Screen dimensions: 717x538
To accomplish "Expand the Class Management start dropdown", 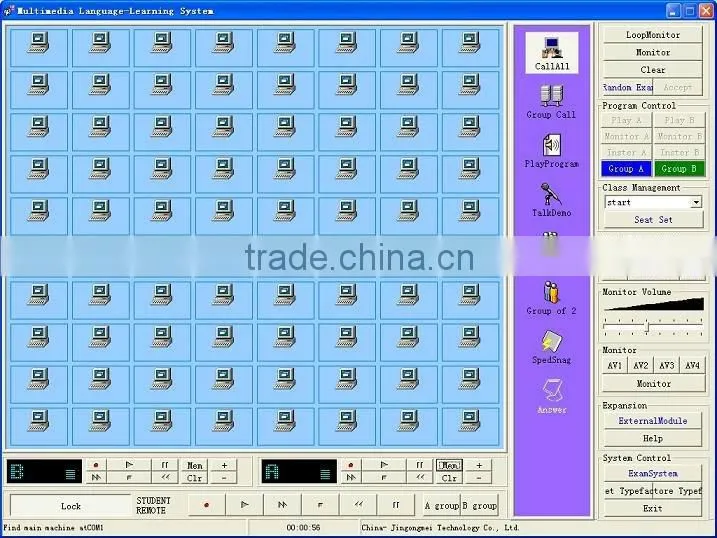I will click(x=696, y=202).
